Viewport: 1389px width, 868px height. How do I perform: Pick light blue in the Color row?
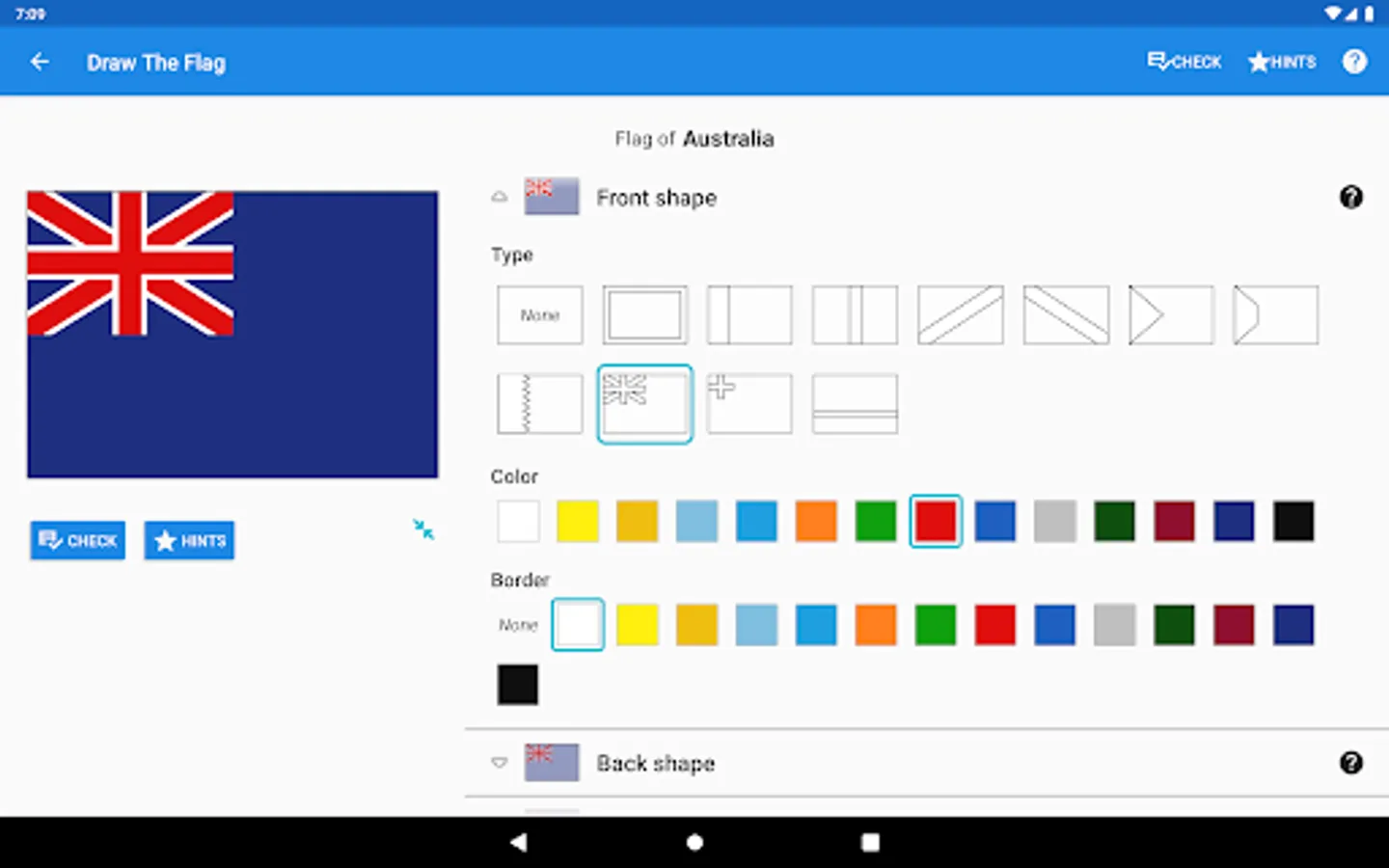pyautogui.click(x=697, y=522)
